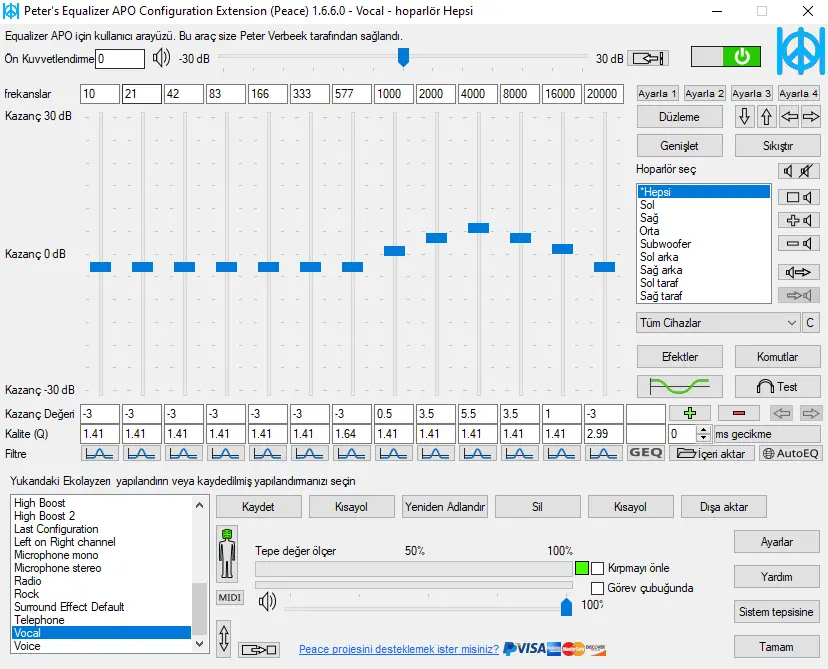
Task: Click the Genişlet expand button
Action: (679, 146)
